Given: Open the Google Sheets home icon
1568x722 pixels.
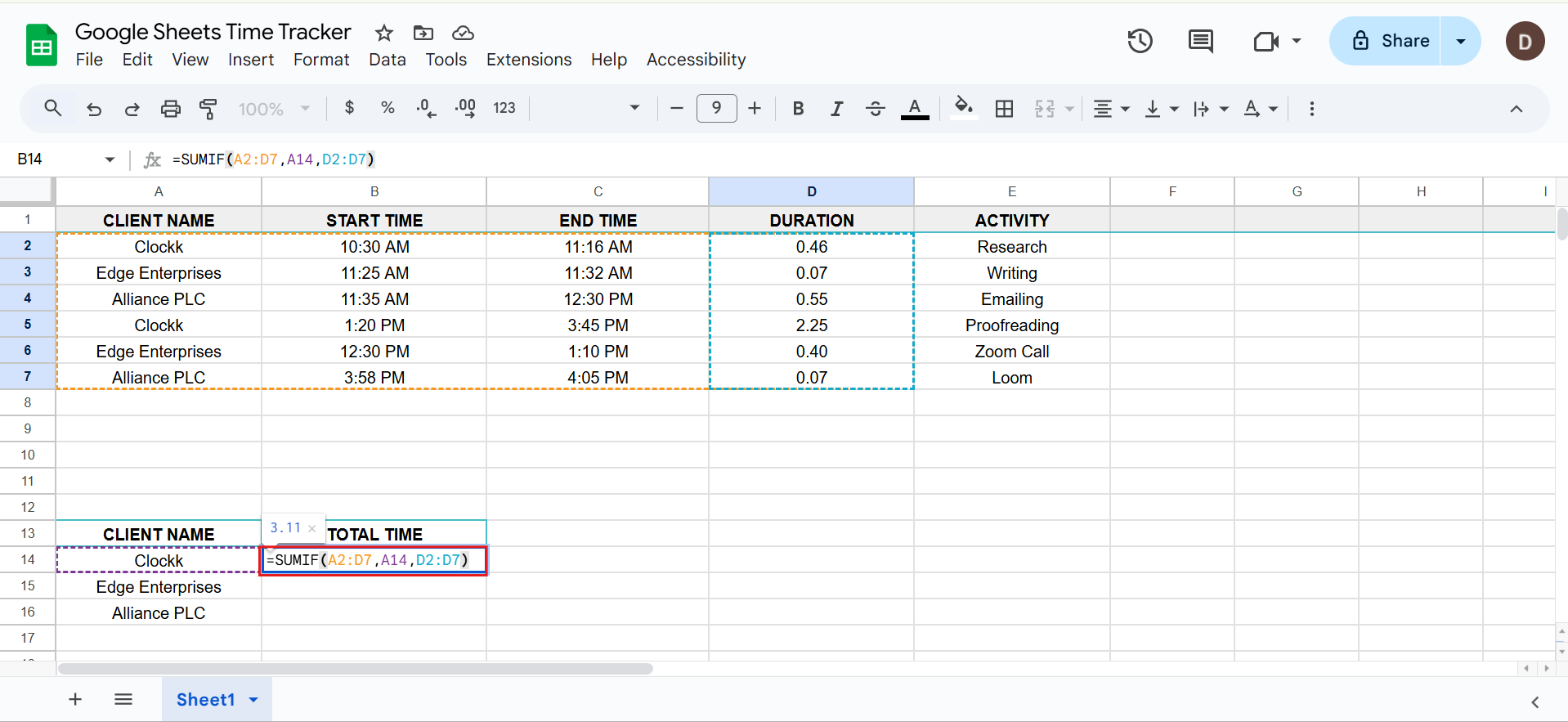Looking at the screenshot, I should (x=42, y=45).
